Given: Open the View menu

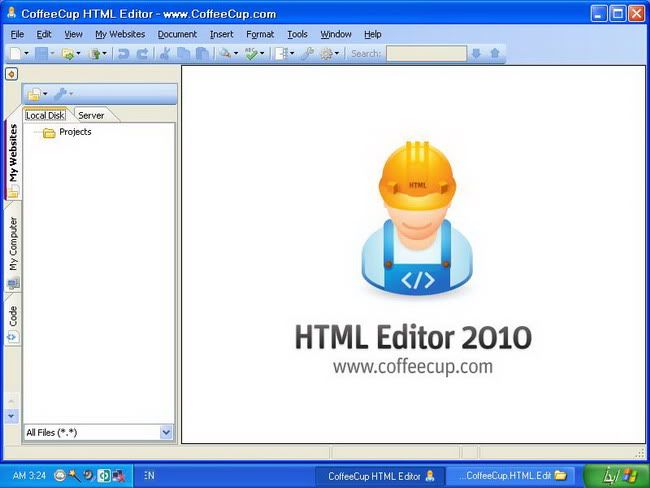Looking at the screenshot, I should coord(73,34).
